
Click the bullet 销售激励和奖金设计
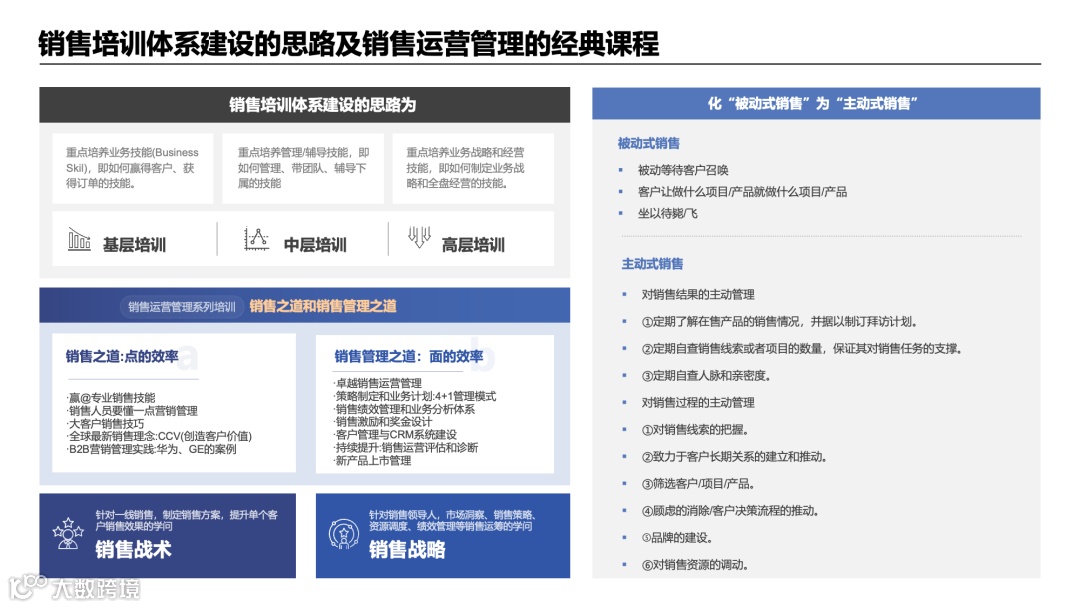(x=383, y=422)
